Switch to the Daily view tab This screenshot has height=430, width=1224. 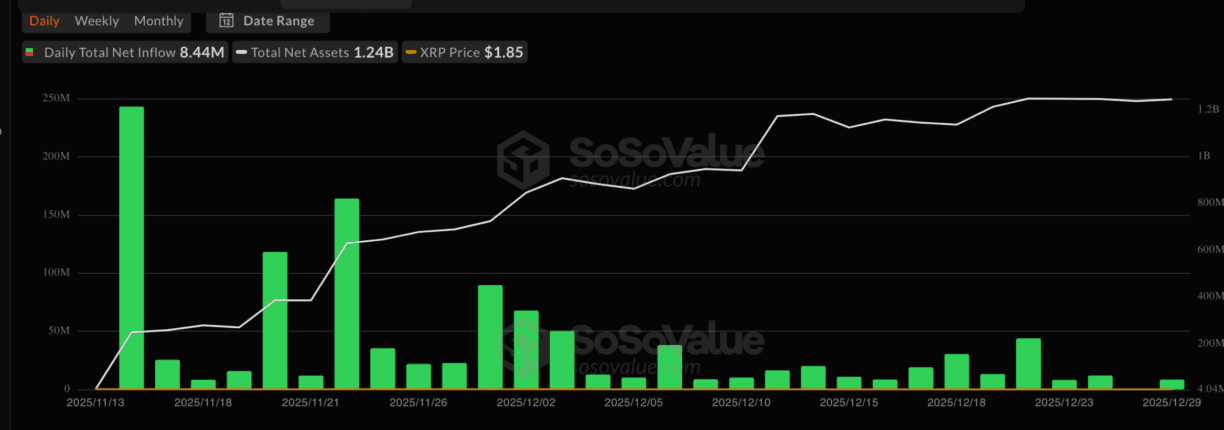tap(44, 21)
